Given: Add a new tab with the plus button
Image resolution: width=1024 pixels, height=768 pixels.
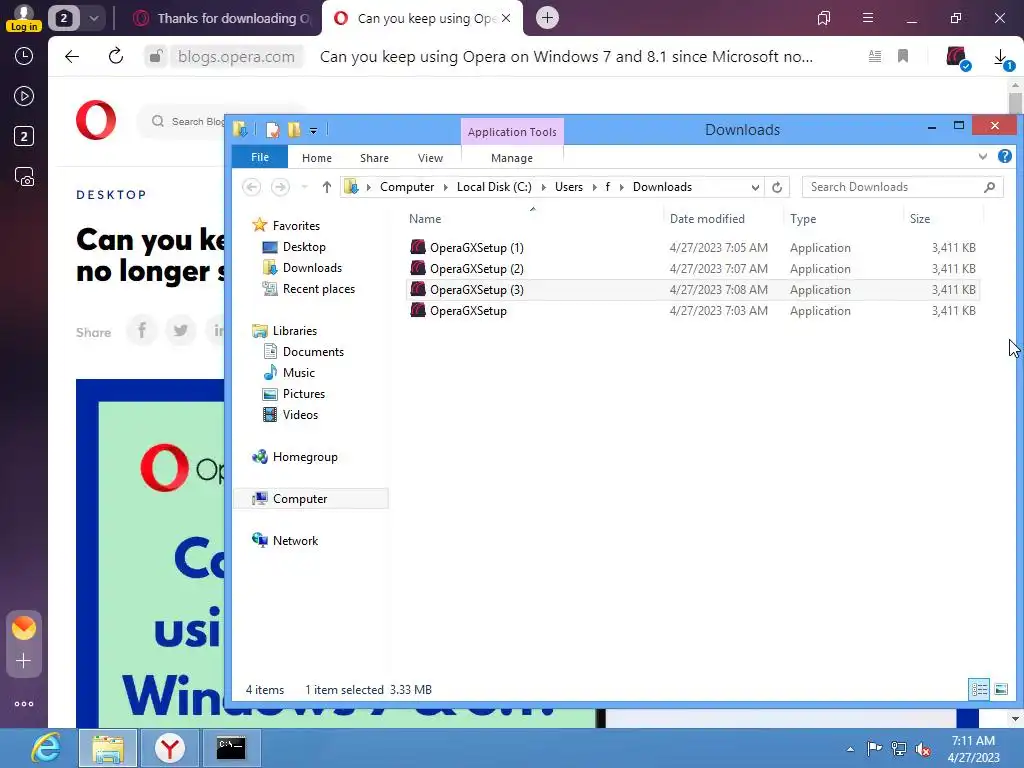Looking at the screenshot, I should point(547,18).
